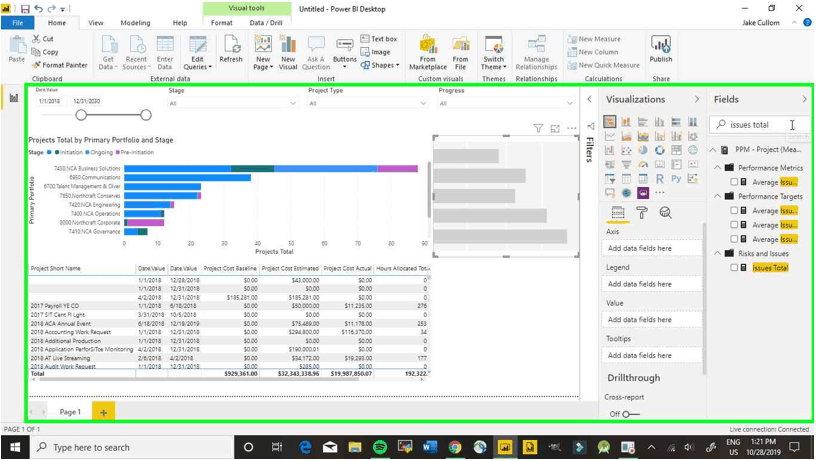
Task: Select the waterfall chart visualization
Action: (x=610, y=150)
